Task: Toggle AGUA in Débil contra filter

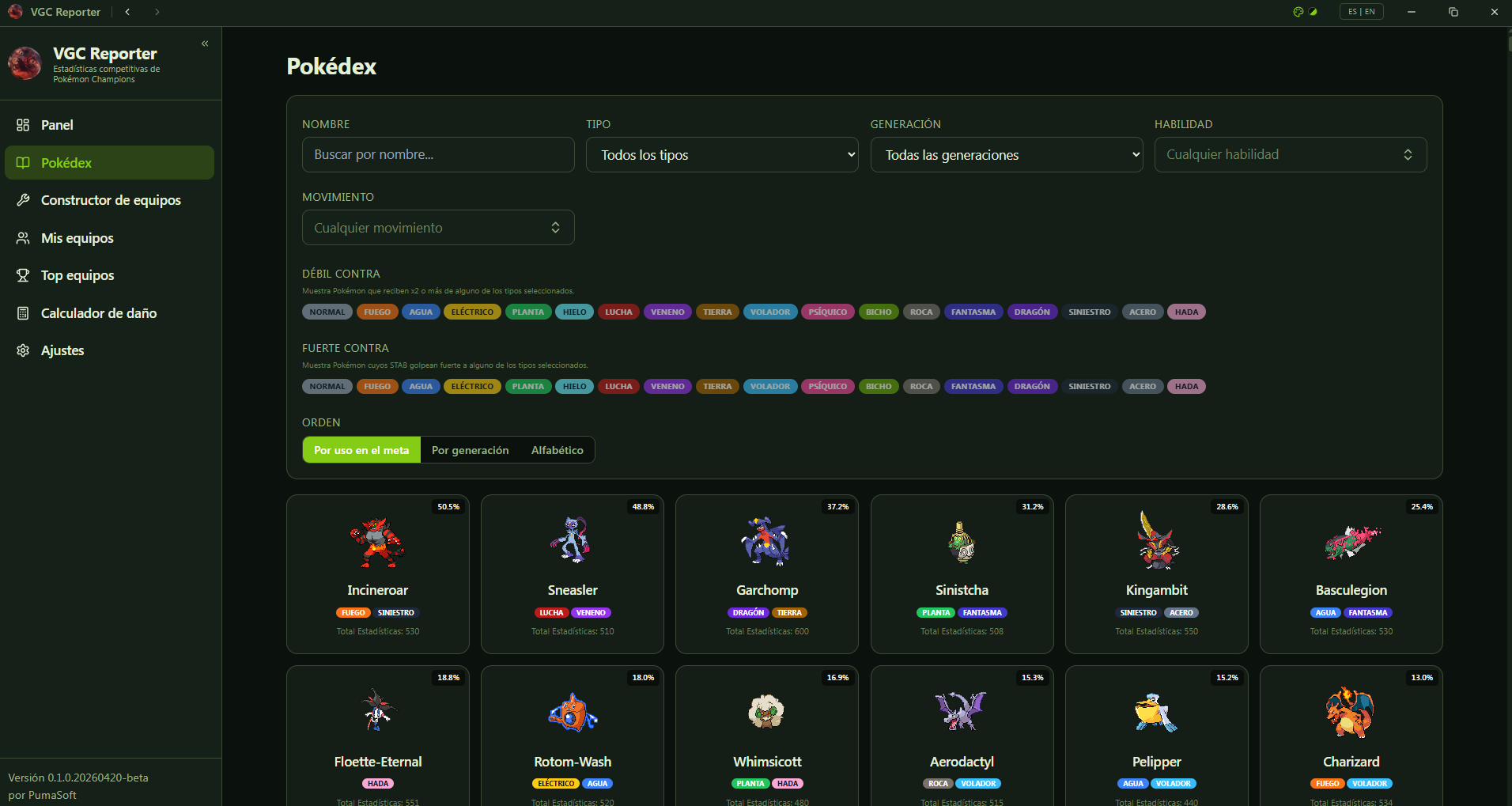Action: click(421, 312)
